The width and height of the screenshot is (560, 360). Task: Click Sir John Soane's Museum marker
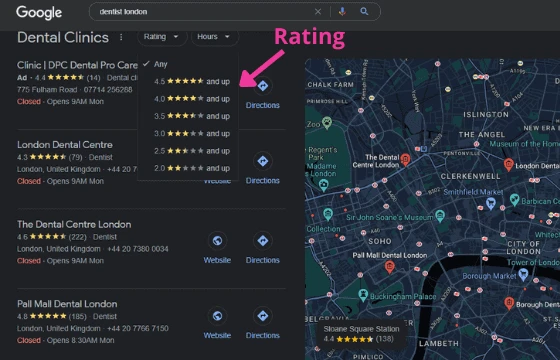point(440,216)
